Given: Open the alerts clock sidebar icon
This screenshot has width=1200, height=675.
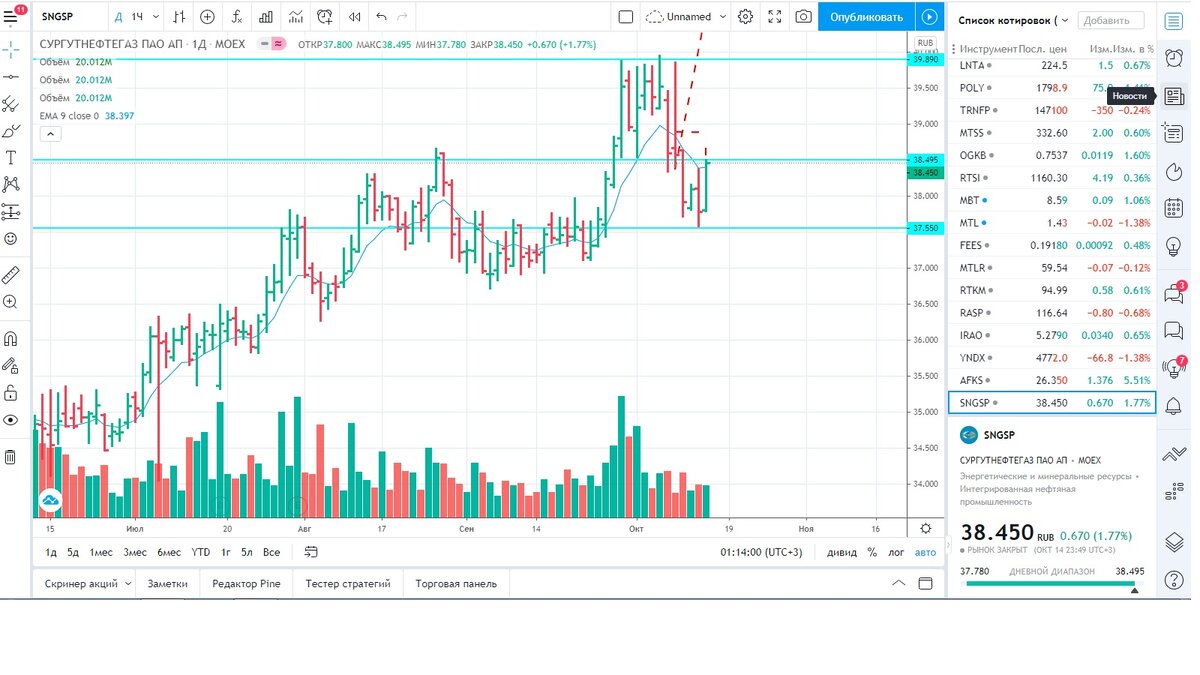Looking at the screenshot, I should click(x=1174, y=59).
